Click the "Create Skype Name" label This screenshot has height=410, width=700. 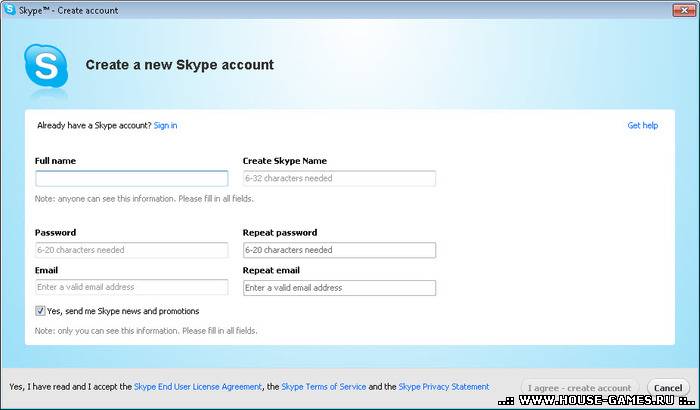tap(285, 161)
